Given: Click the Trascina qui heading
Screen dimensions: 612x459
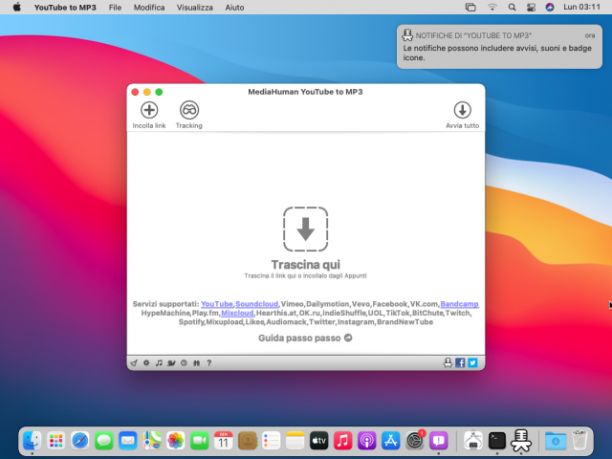Looking at the screenshot, I should click(306, 264).
